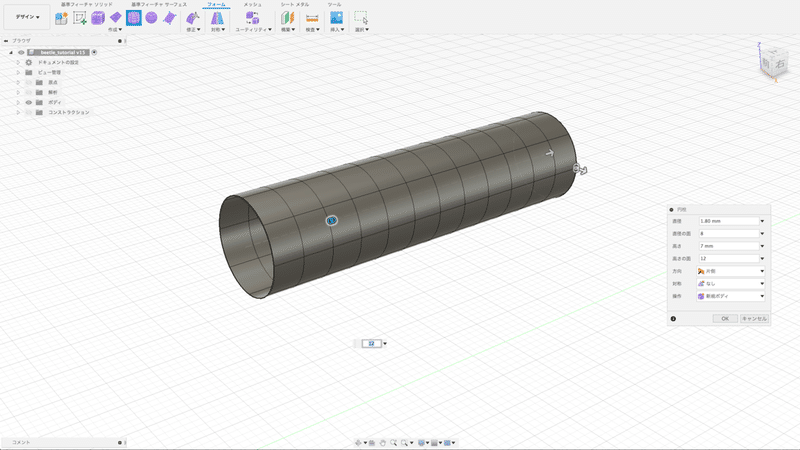Expand the ドキュメントの設定 tree node
Viewport: 800px width, 450px height.
coord(18,62)
